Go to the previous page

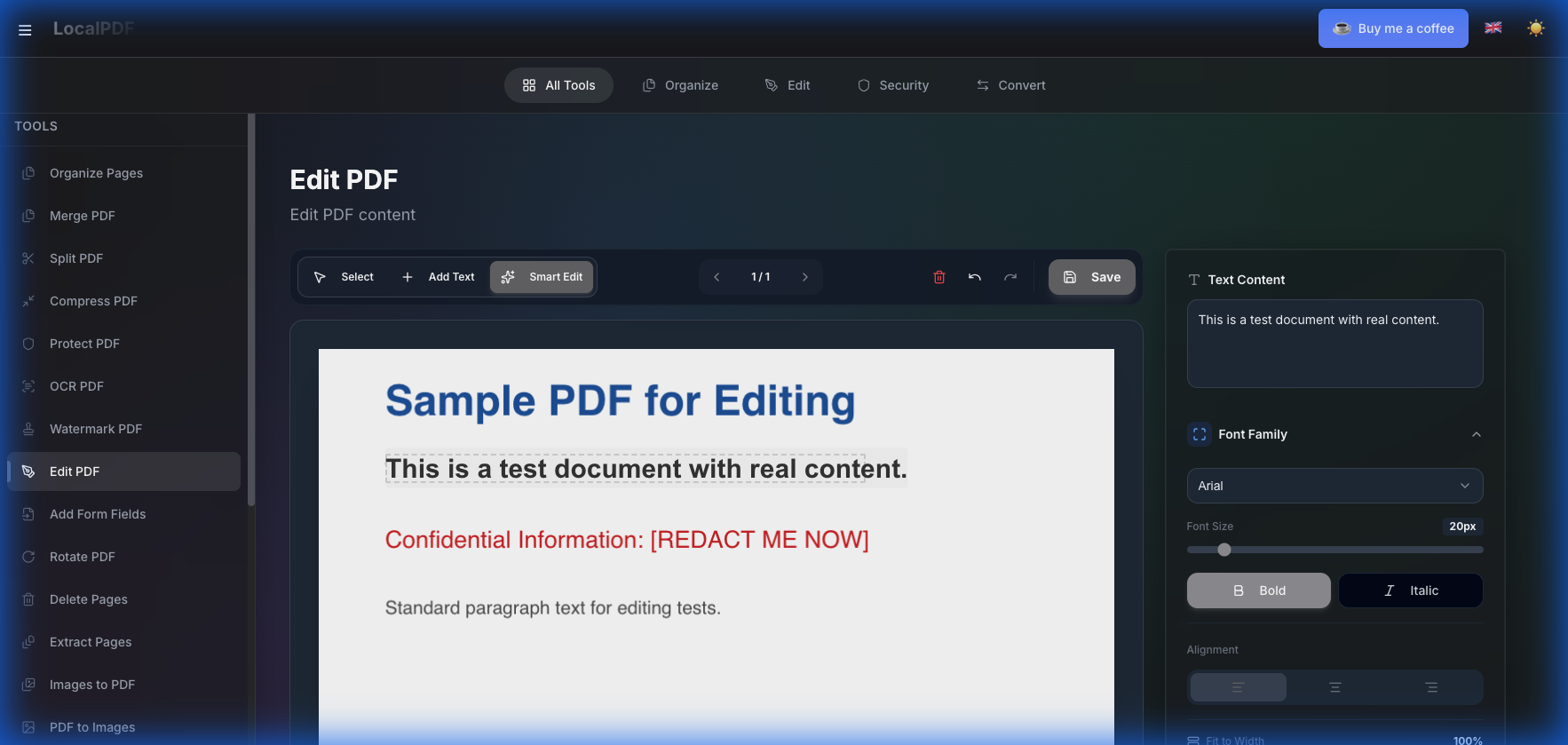(x=717, y=277)
